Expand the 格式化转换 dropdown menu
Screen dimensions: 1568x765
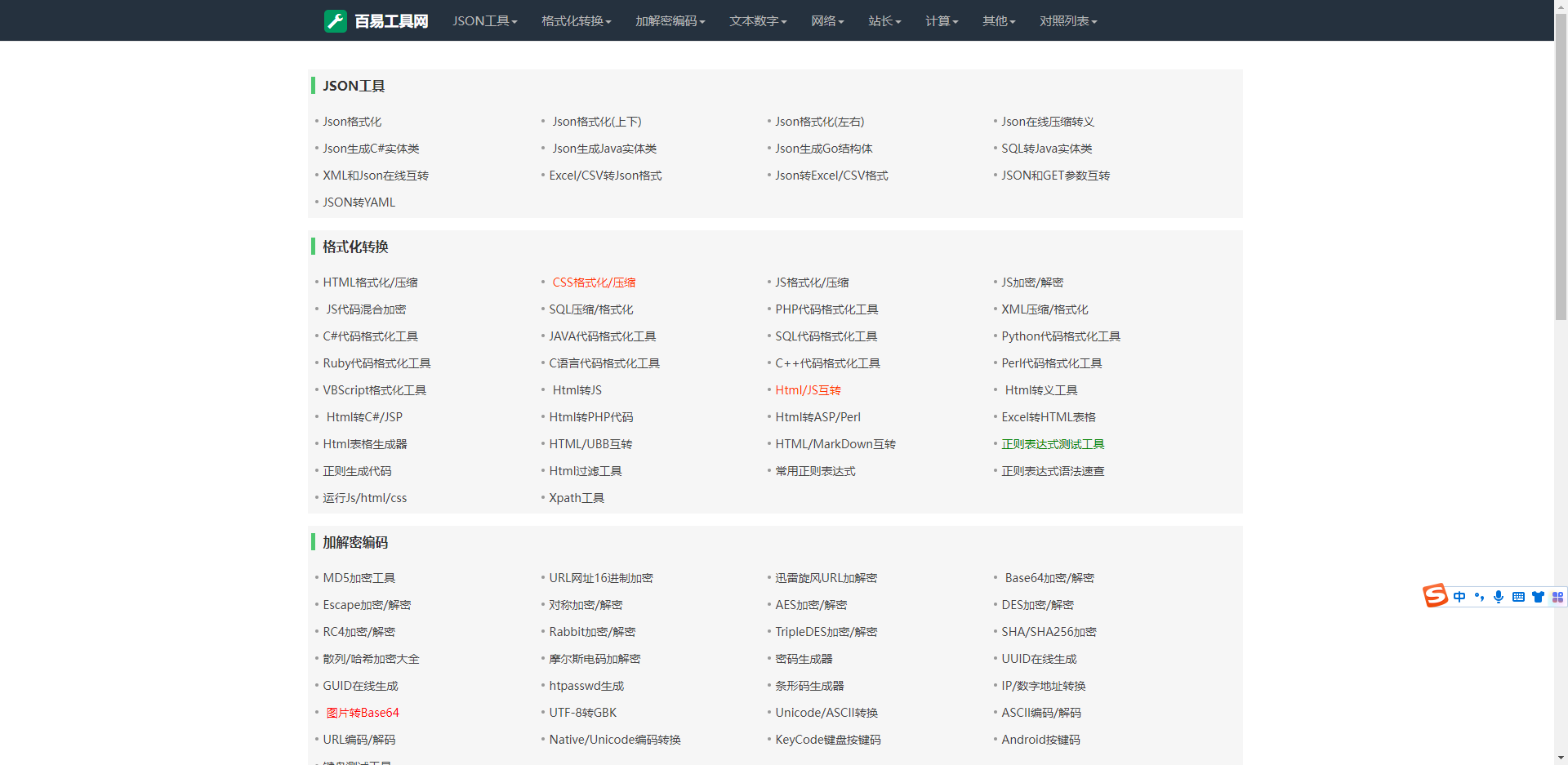[x=576, y=20]
